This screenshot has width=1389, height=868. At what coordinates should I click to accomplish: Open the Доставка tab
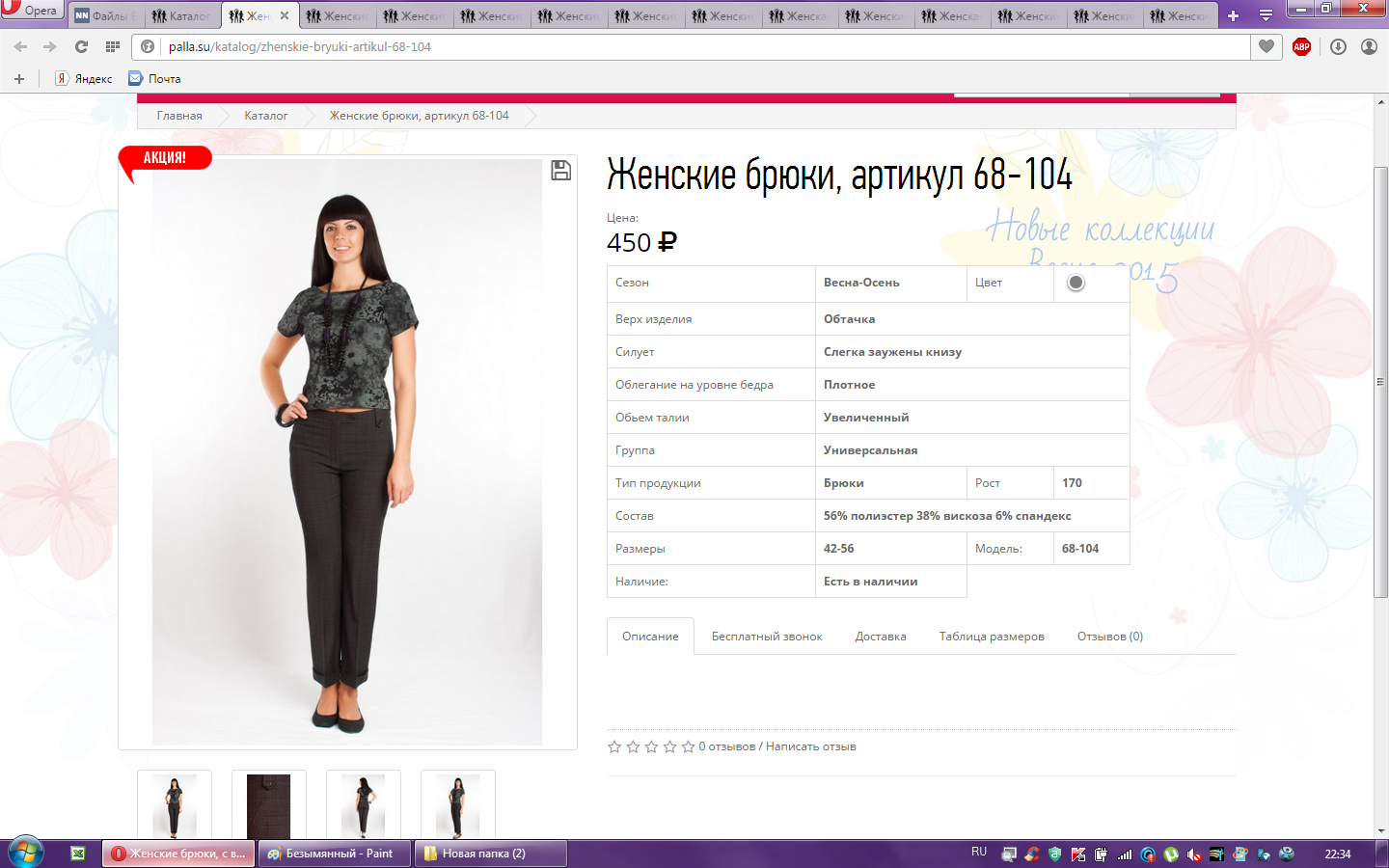click(880, 637)
